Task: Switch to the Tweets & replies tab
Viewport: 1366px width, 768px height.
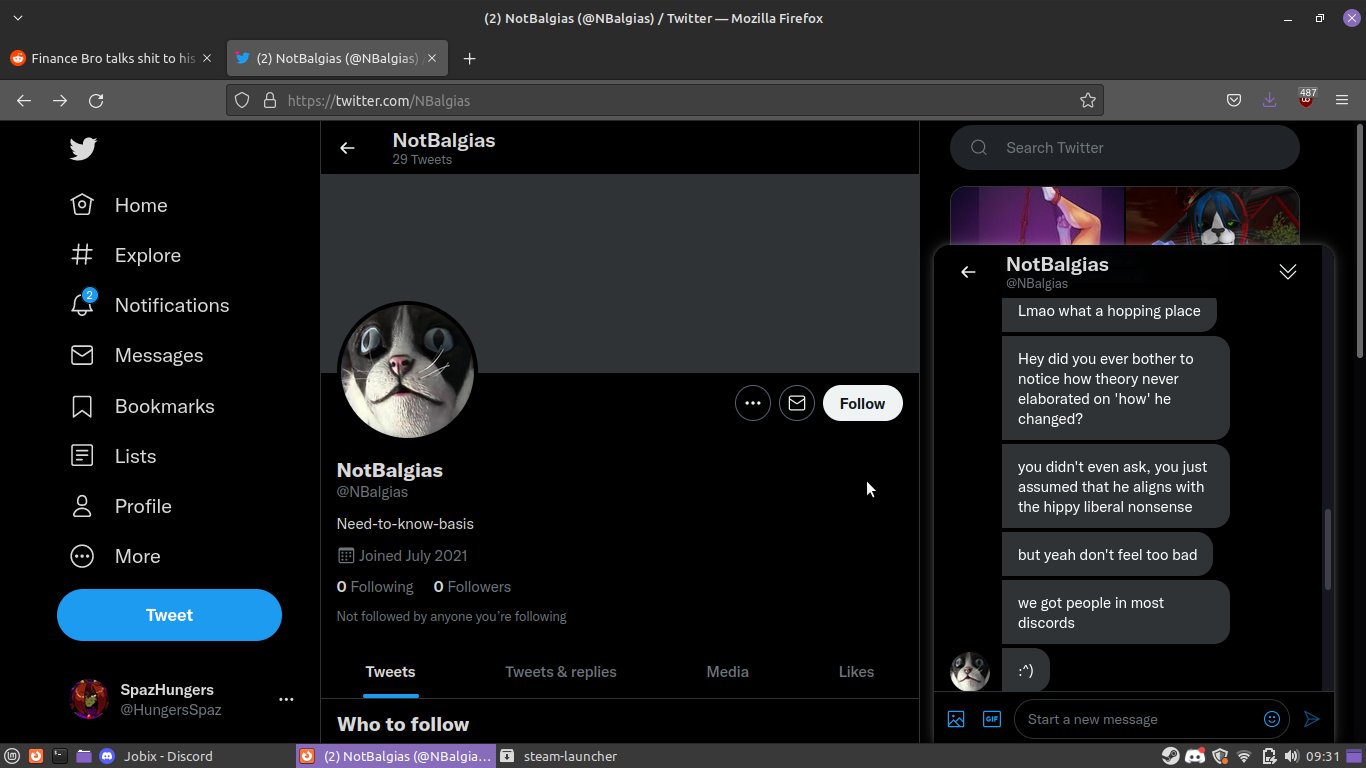Action: click(x=561, y=672)
